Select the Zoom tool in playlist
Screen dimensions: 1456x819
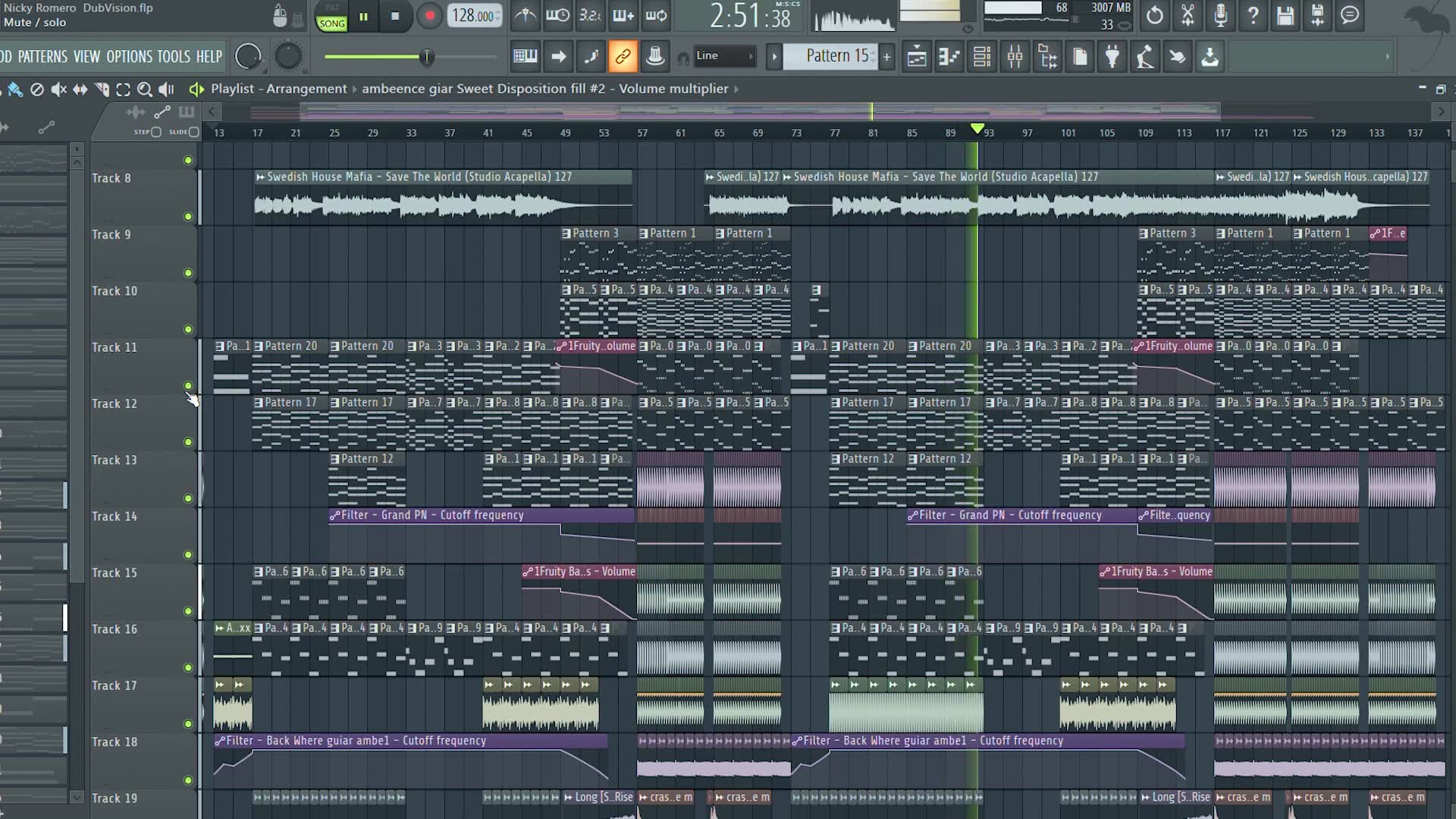click(144, 89)
